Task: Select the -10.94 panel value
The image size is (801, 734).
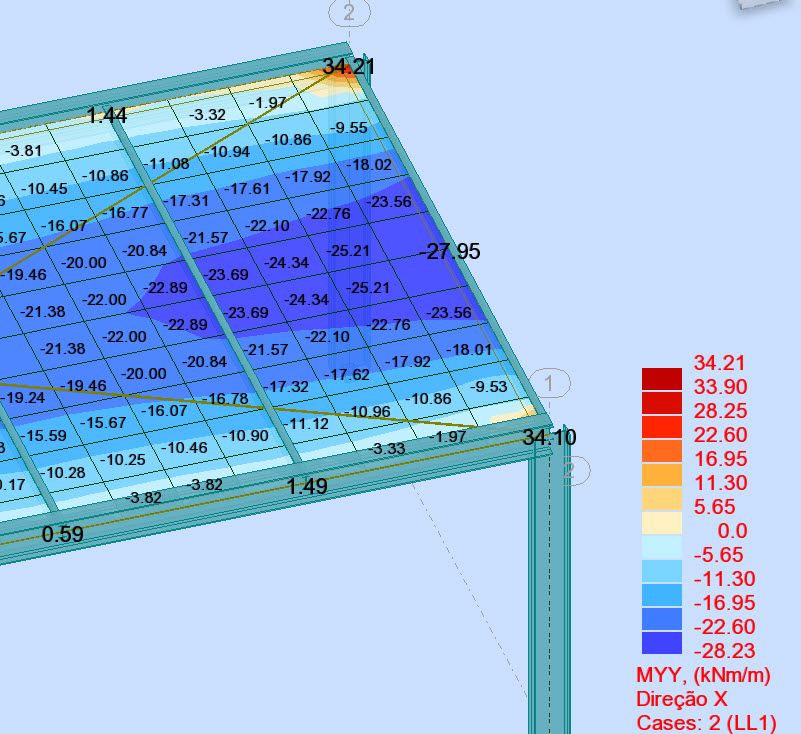Action: (227, 152)
